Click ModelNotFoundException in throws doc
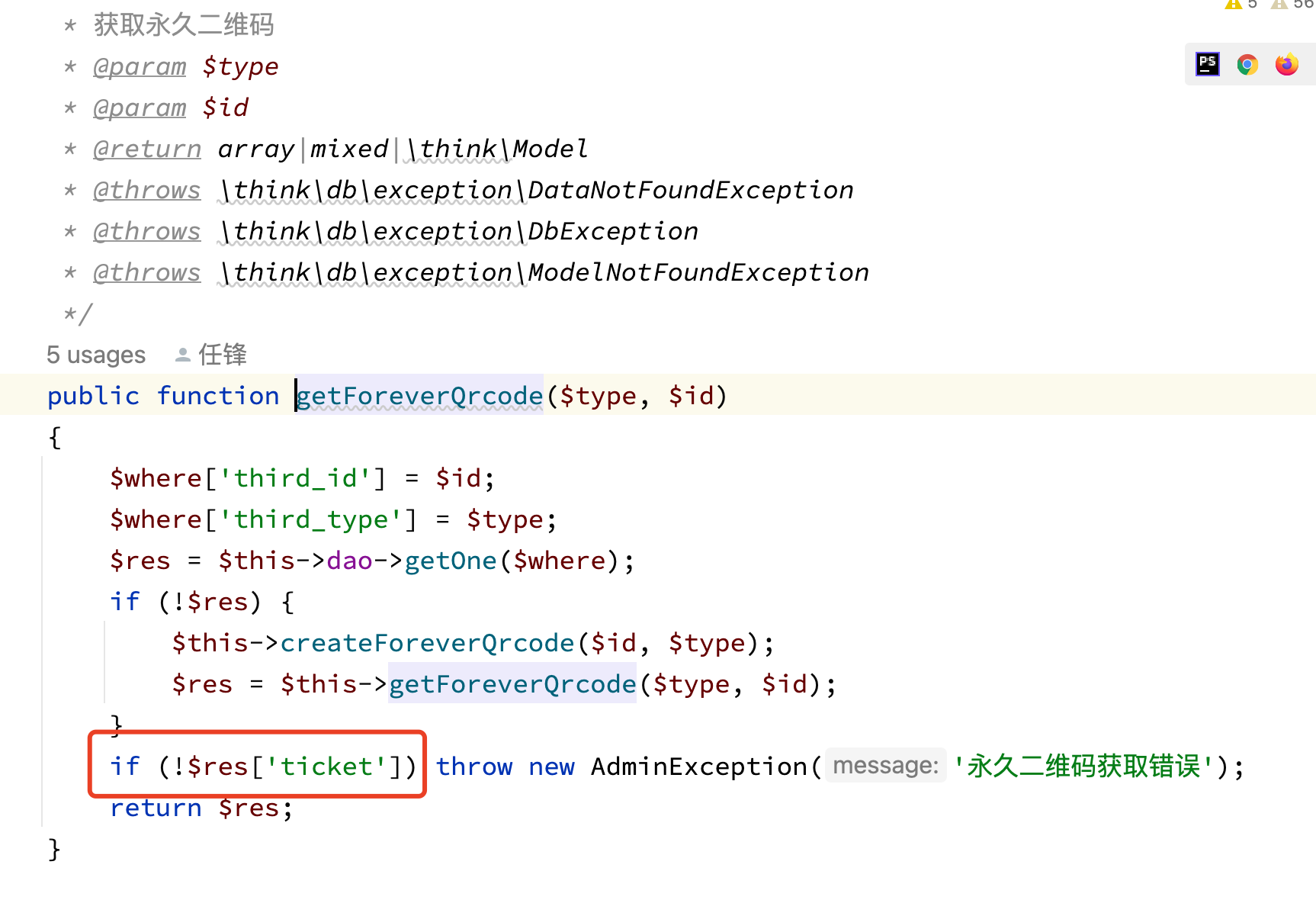The width and height of the screenshot is (1316, 900). click(x=698, y=272)
